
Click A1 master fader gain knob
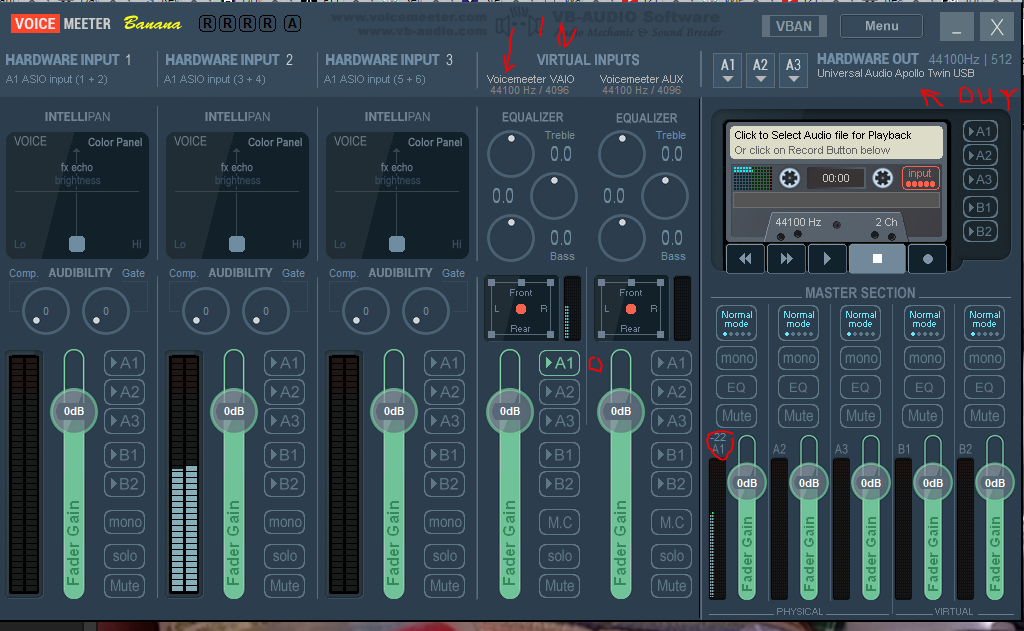point(747,483)
